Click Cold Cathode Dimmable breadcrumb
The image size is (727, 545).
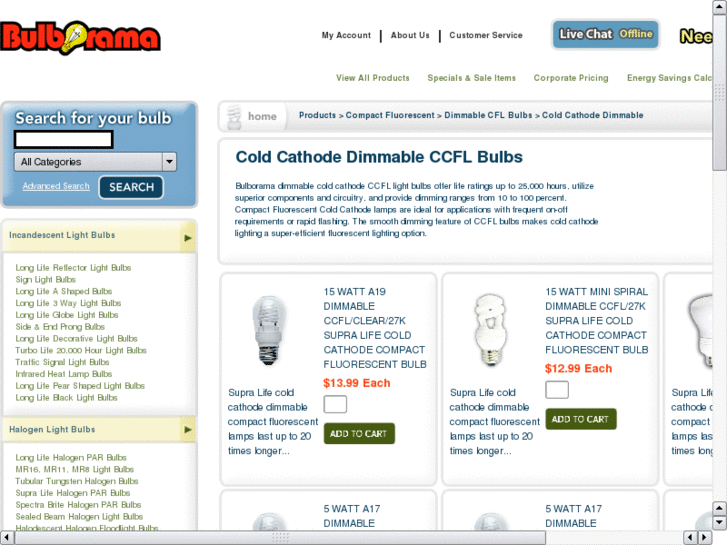coord(593,115)
